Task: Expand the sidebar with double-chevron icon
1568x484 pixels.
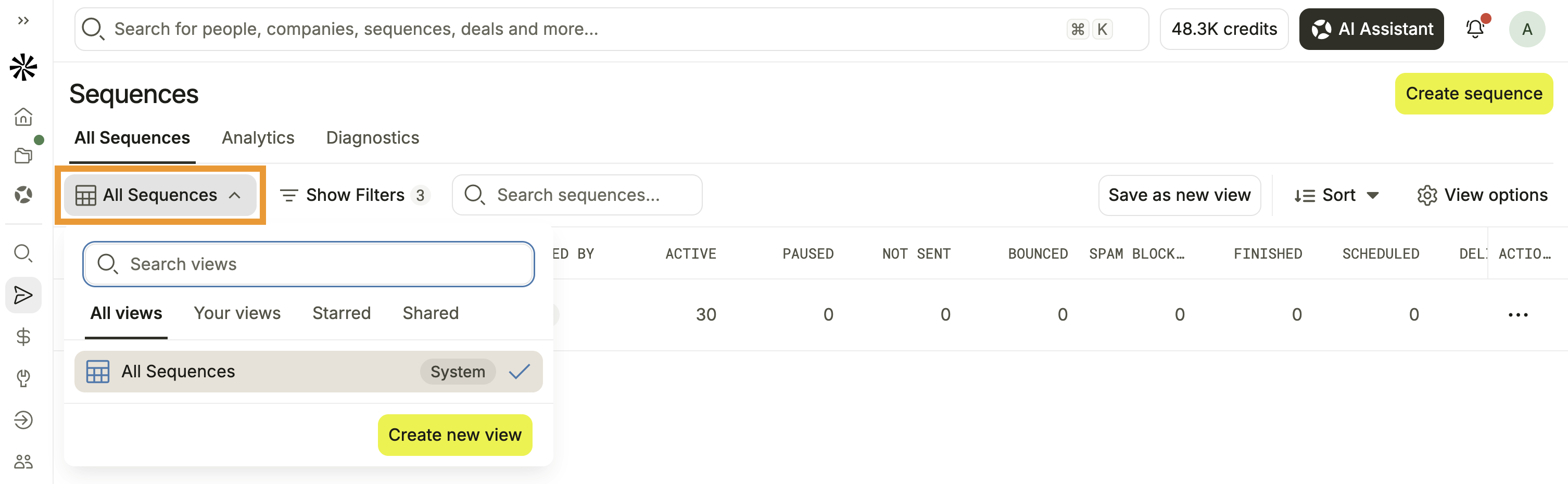Action: tap(23, 21)
